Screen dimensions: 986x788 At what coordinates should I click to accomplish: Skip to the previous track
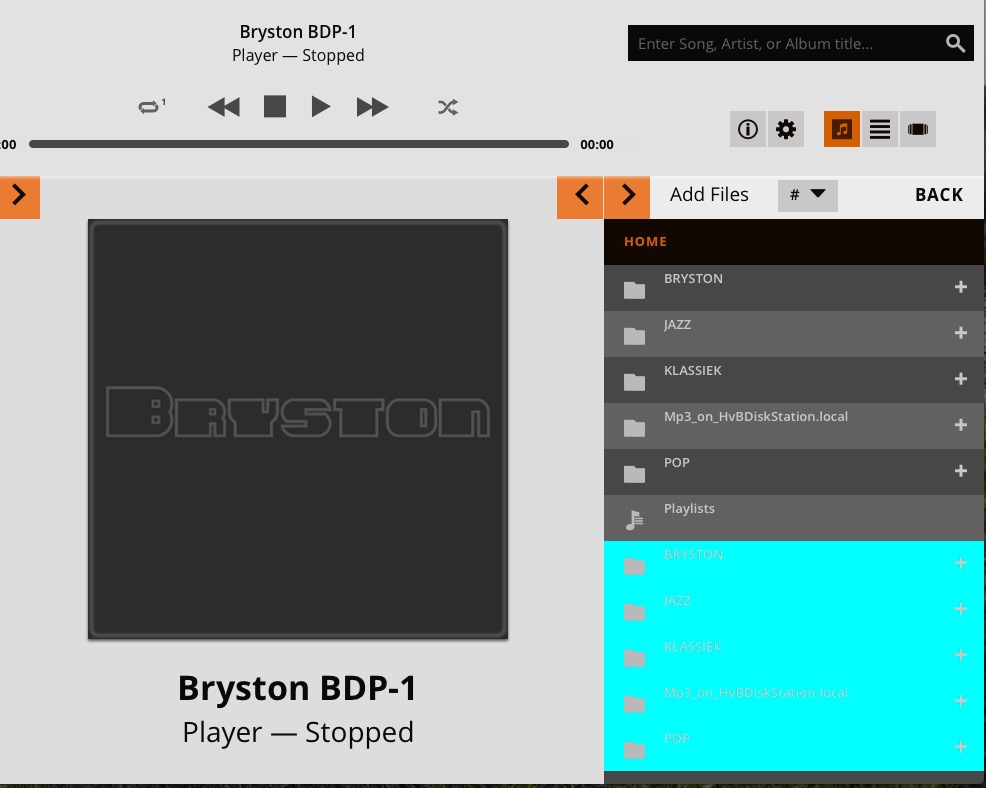pyautogui.click(x=224, y=107)
